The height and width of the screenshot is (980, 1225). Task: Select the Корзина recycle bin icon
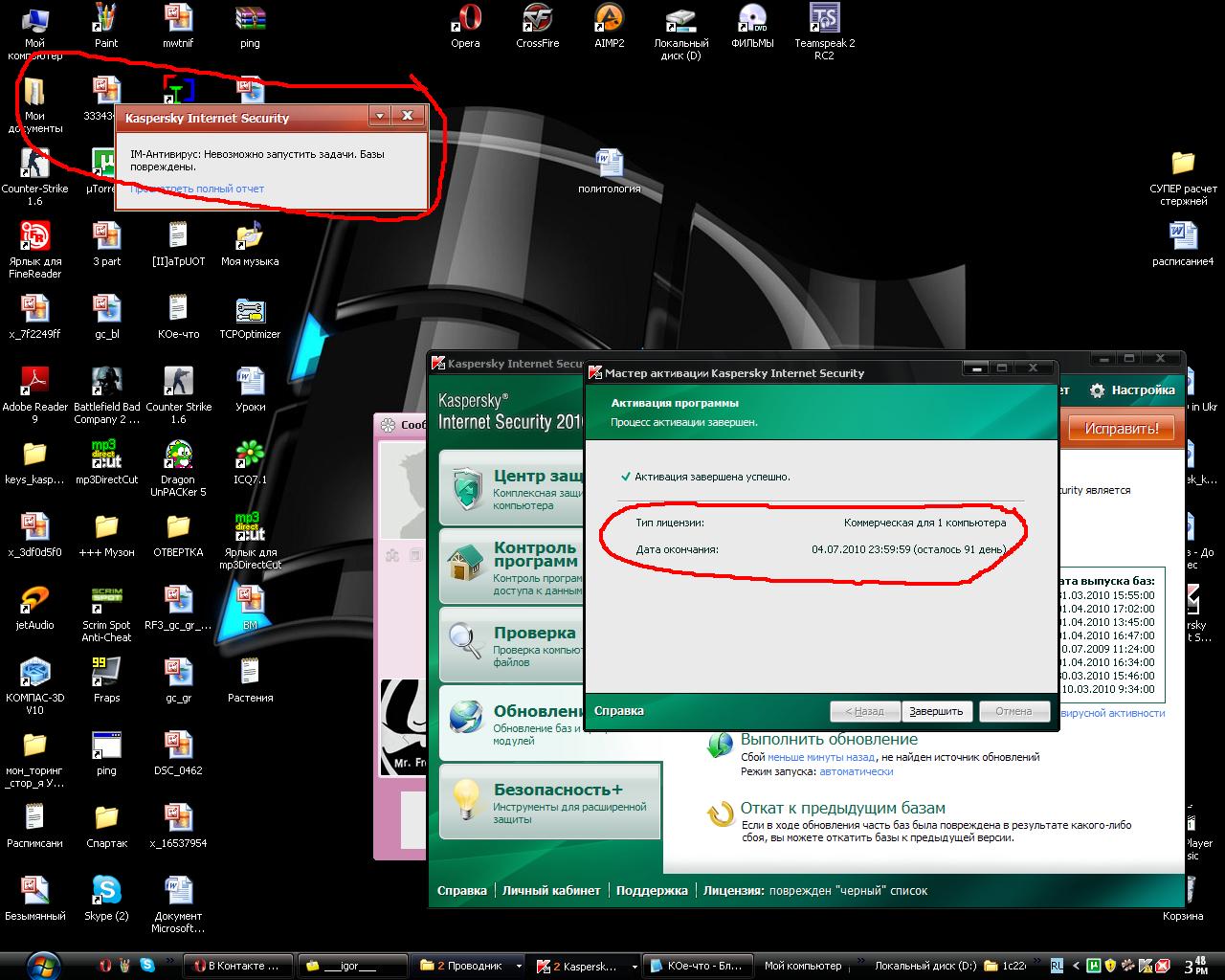pos(1184,899)
